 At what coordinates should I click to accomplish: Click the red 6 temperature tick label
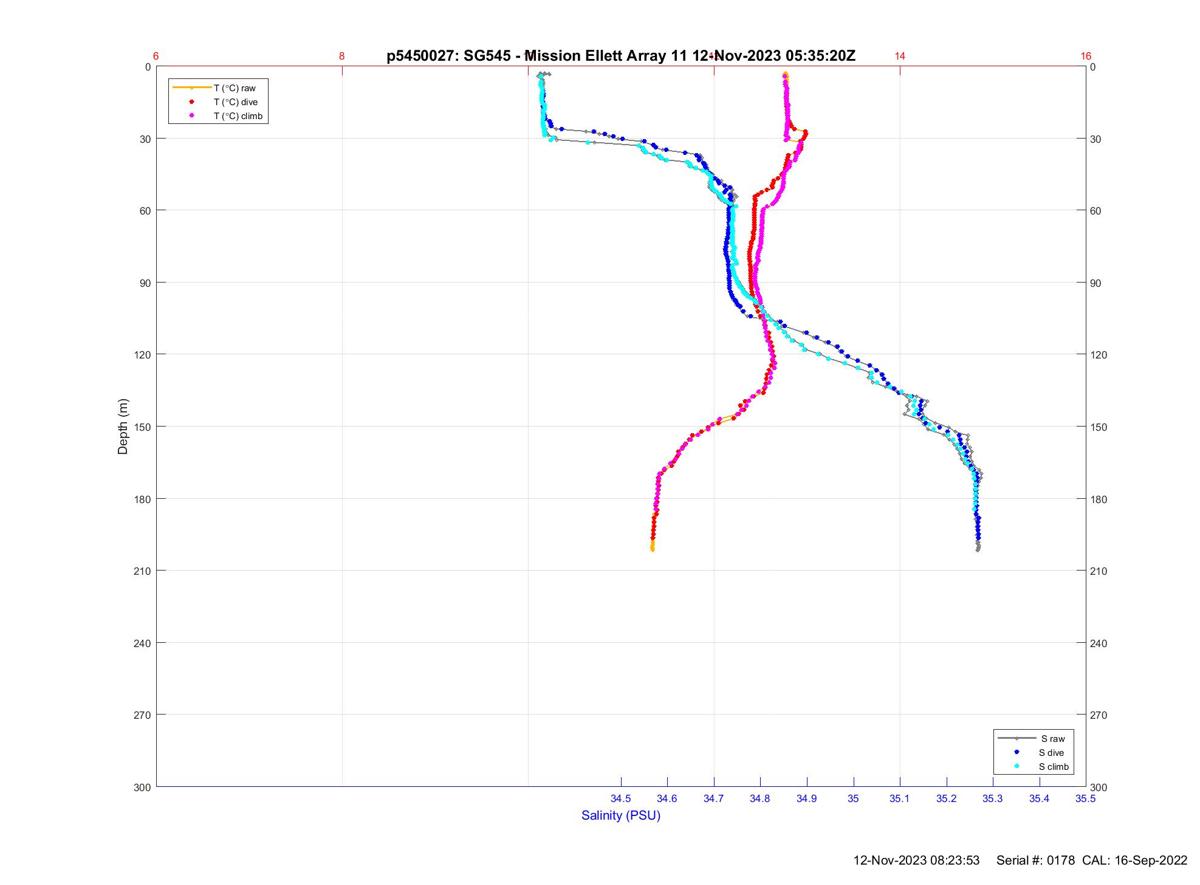click(157, 56)
